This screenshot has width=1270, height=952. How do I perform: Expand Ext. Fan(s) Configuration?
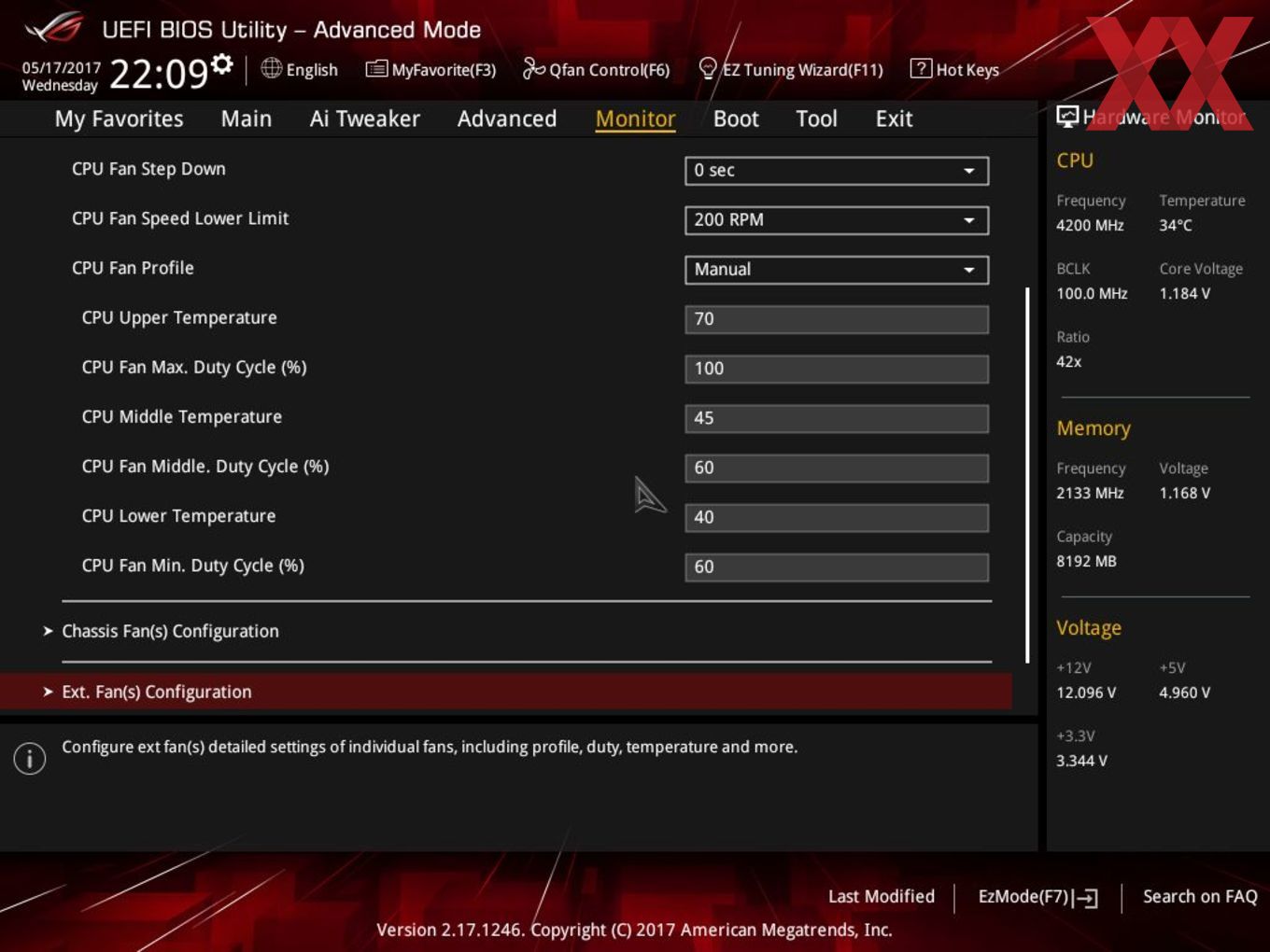[x=506, y=692]
